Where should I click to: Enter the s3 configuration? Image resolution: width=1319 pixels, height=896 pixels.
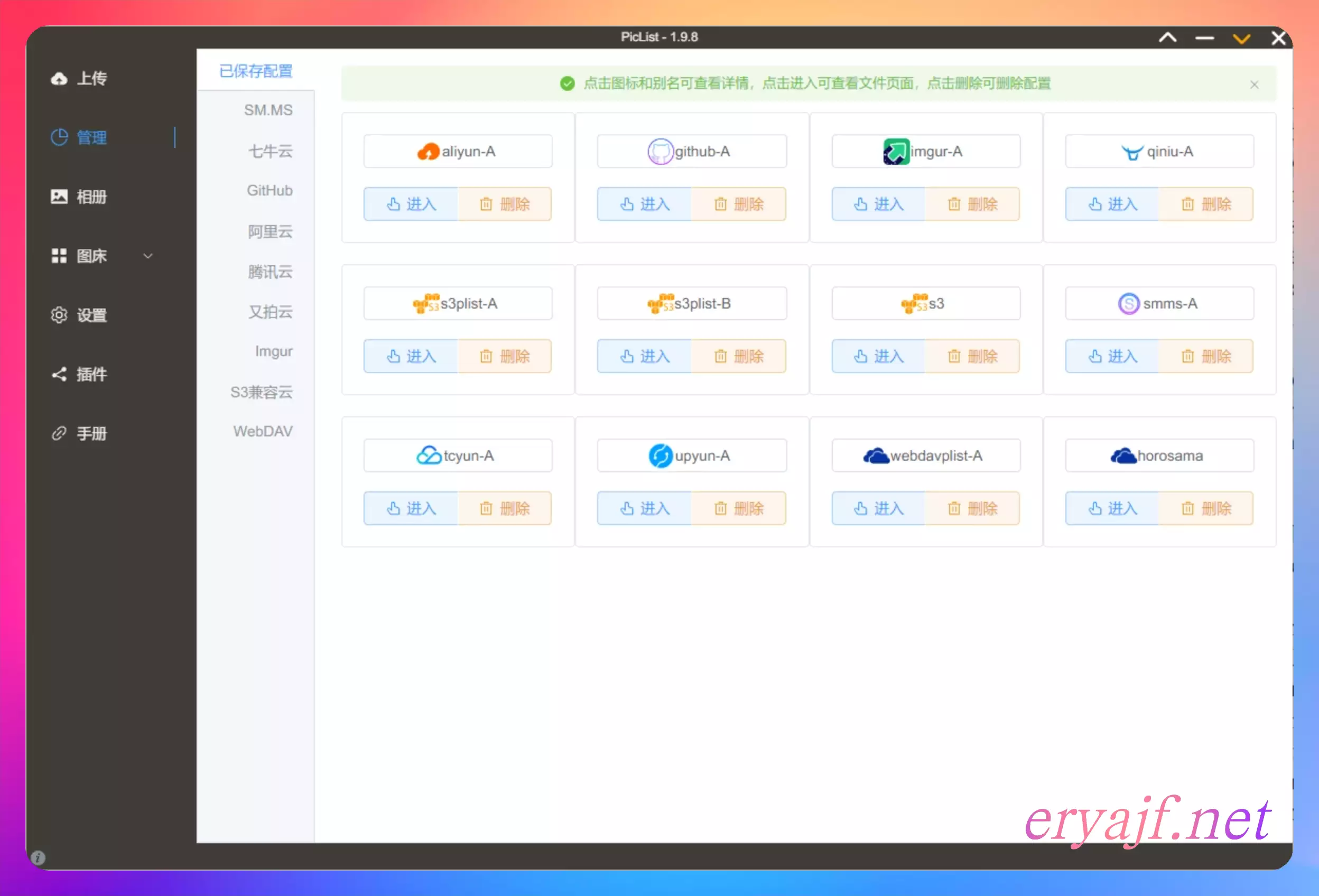879,356
